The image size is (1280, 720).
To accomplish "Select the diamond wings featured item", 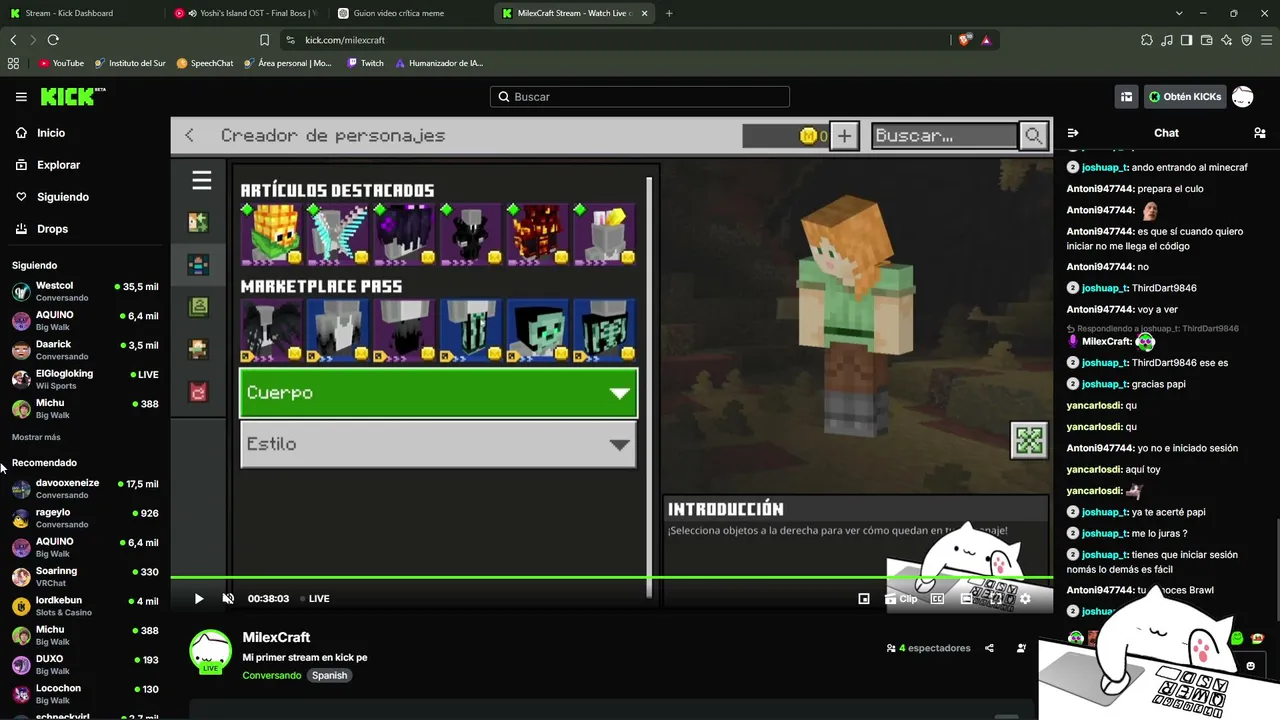I will pos(338,234).
